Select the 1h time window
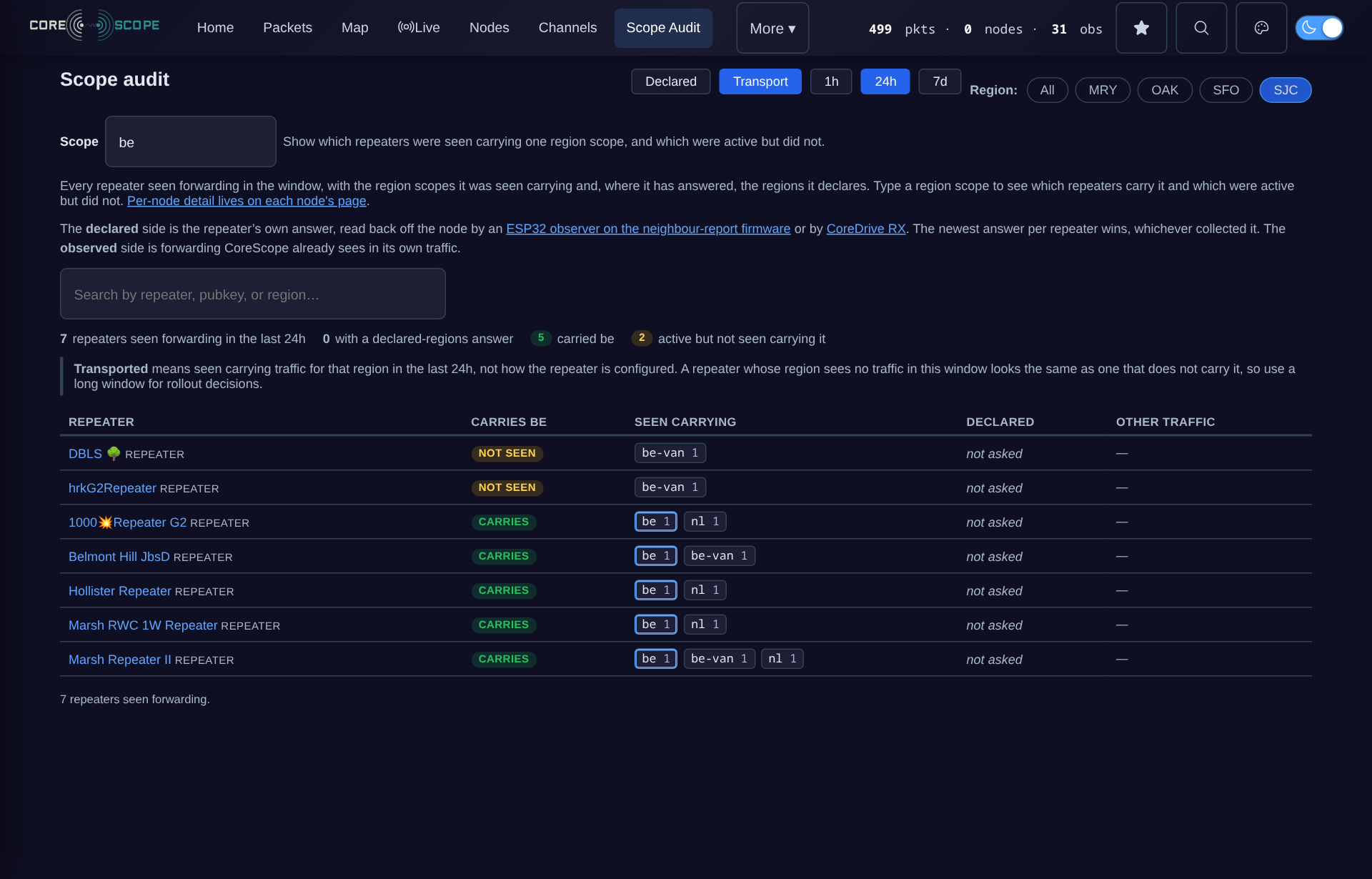This screenshot has height=879, width=1372. [x=831, y=81]
